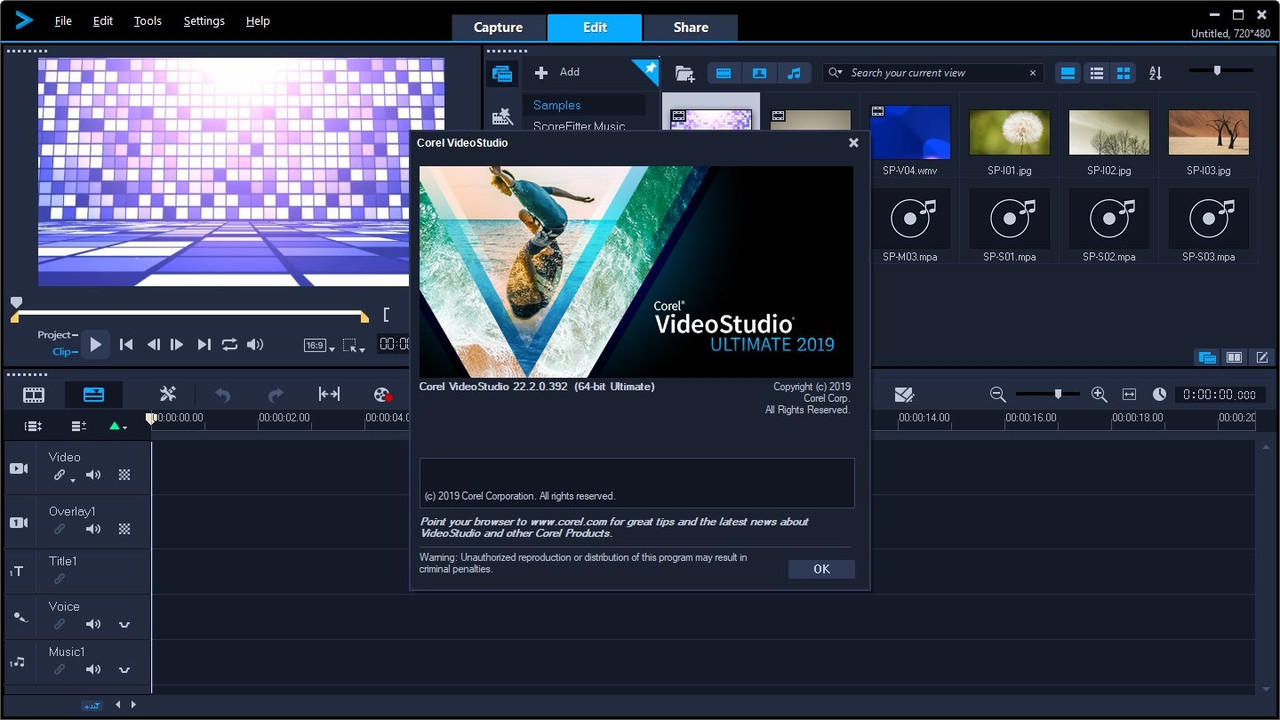Toggle video files filter in library

point(724,73)
